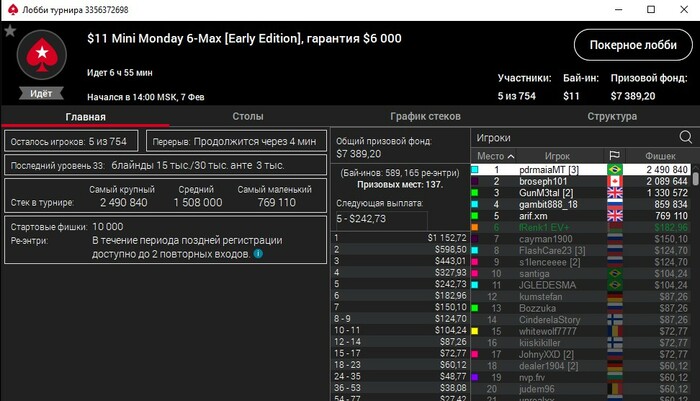
Task: Select eliminated player fRenk1 EV+
Action: pos(581,227)
